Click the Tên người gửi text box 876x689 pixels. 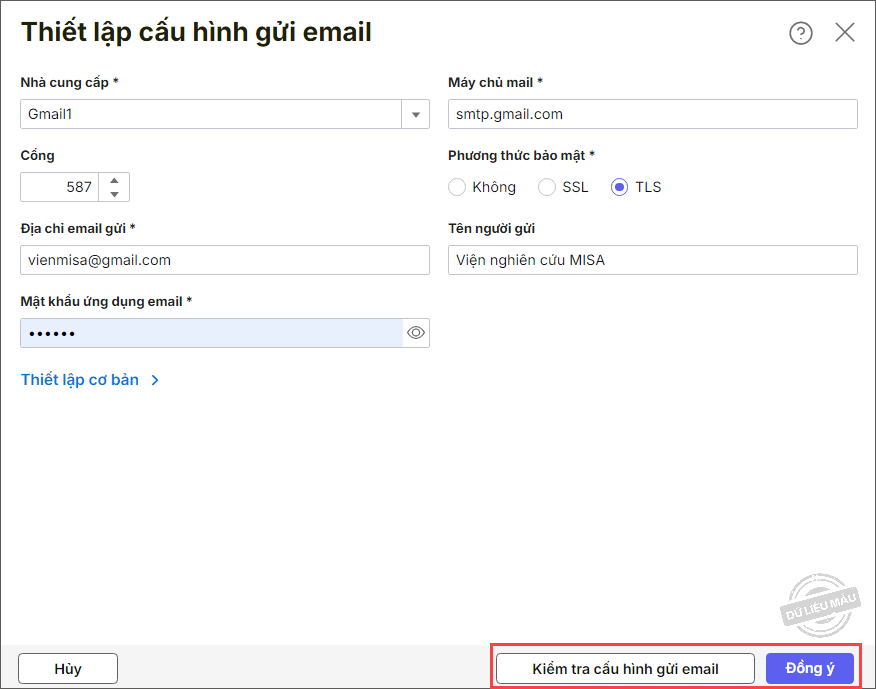pos(652,260)
